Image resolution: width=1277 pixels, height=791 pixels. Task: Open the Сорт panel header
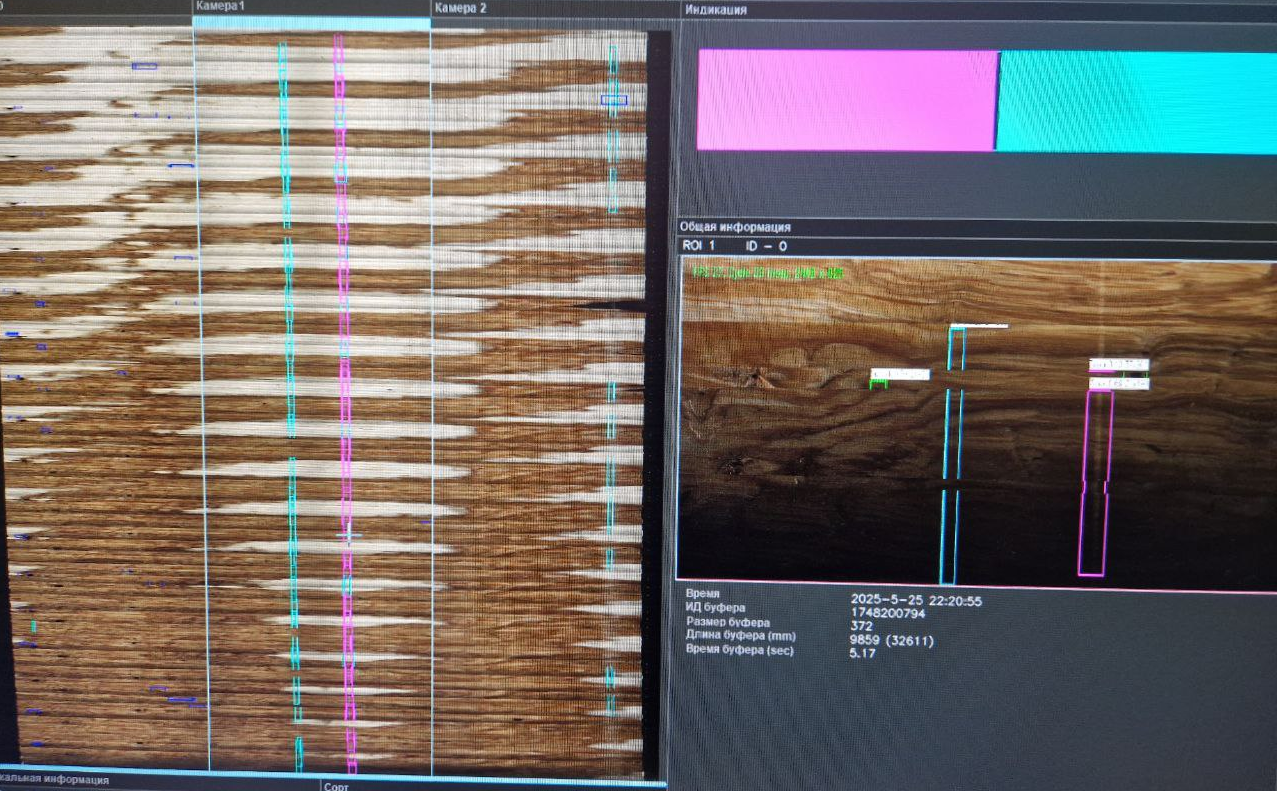[x=336, y=785]
